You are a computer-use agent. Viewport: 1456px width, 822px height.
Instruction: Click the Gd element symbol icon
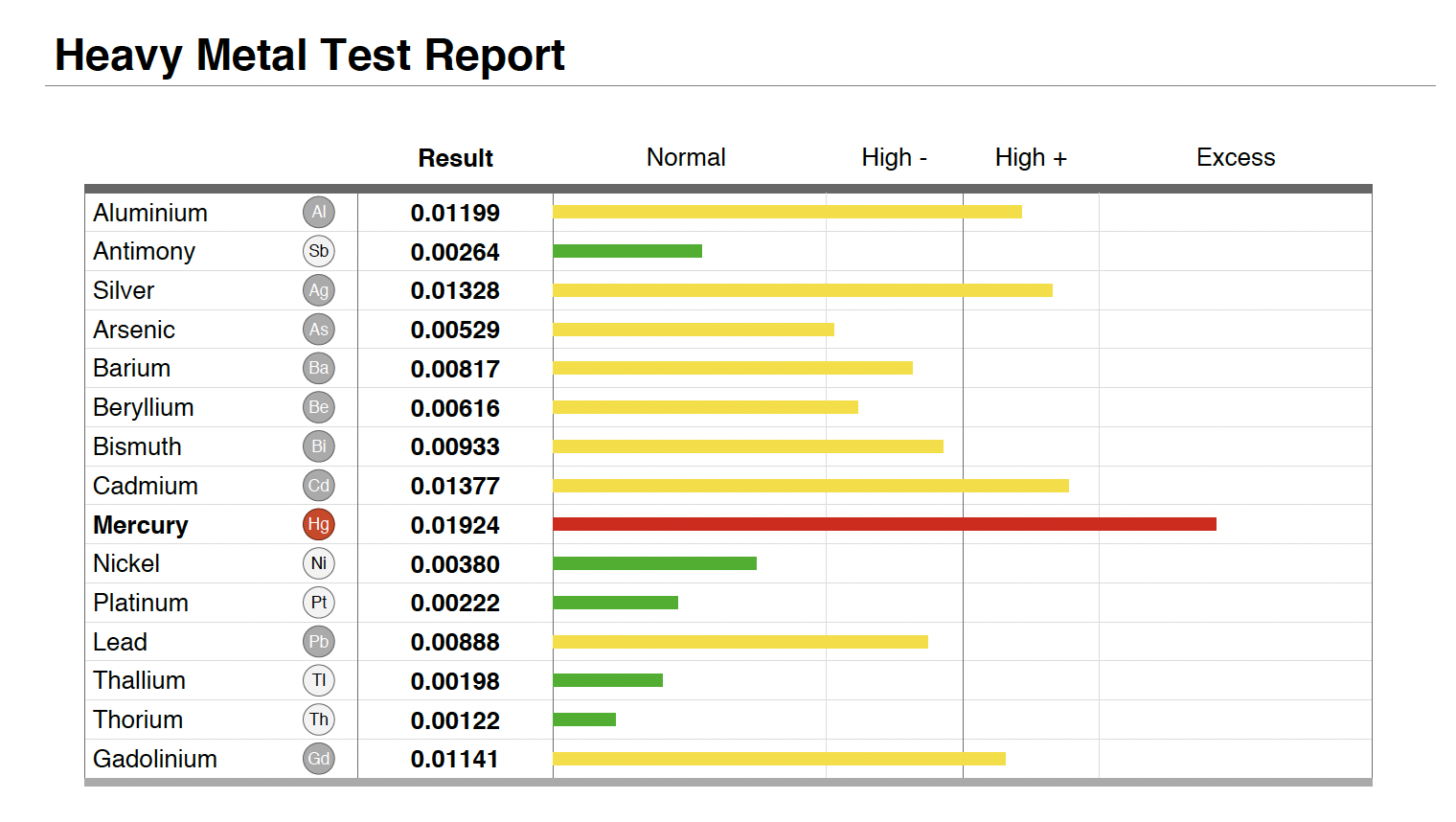319,759
